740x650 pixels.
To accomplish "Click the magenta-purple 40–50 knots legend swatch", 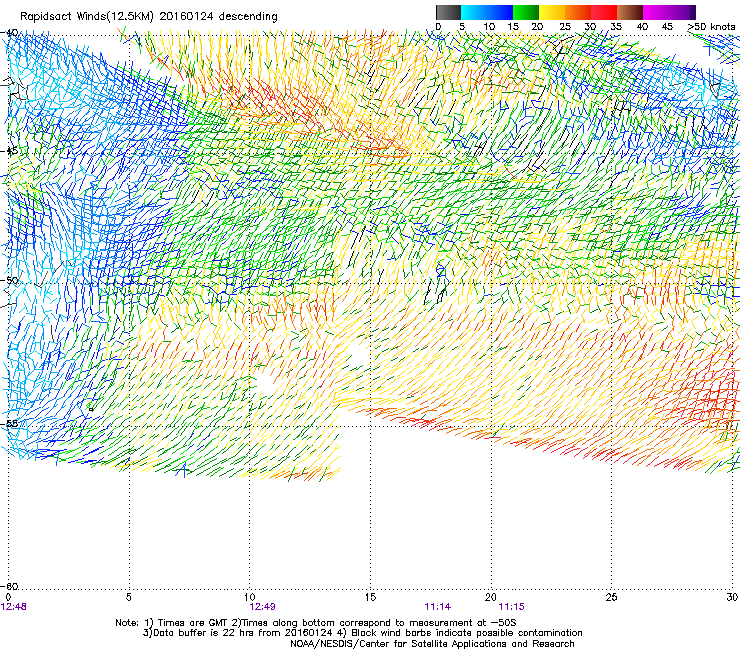I will (x=669, y=12).
